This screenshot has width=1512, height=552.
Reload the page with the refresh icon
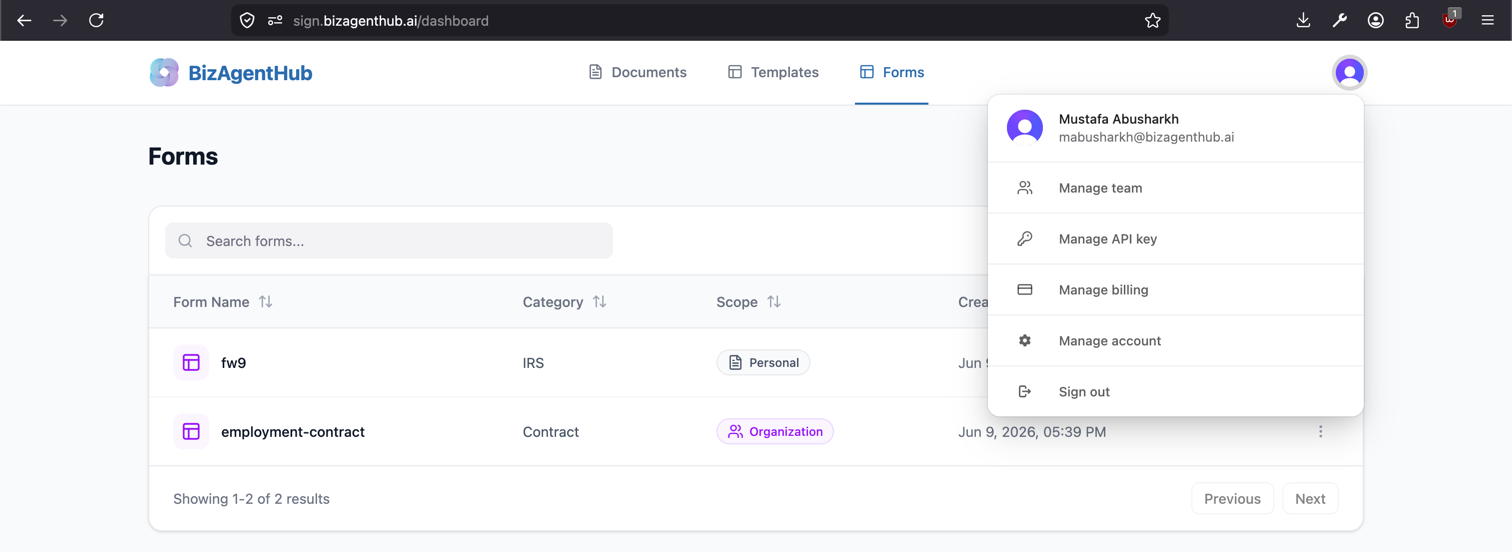[x=96, y=20]
